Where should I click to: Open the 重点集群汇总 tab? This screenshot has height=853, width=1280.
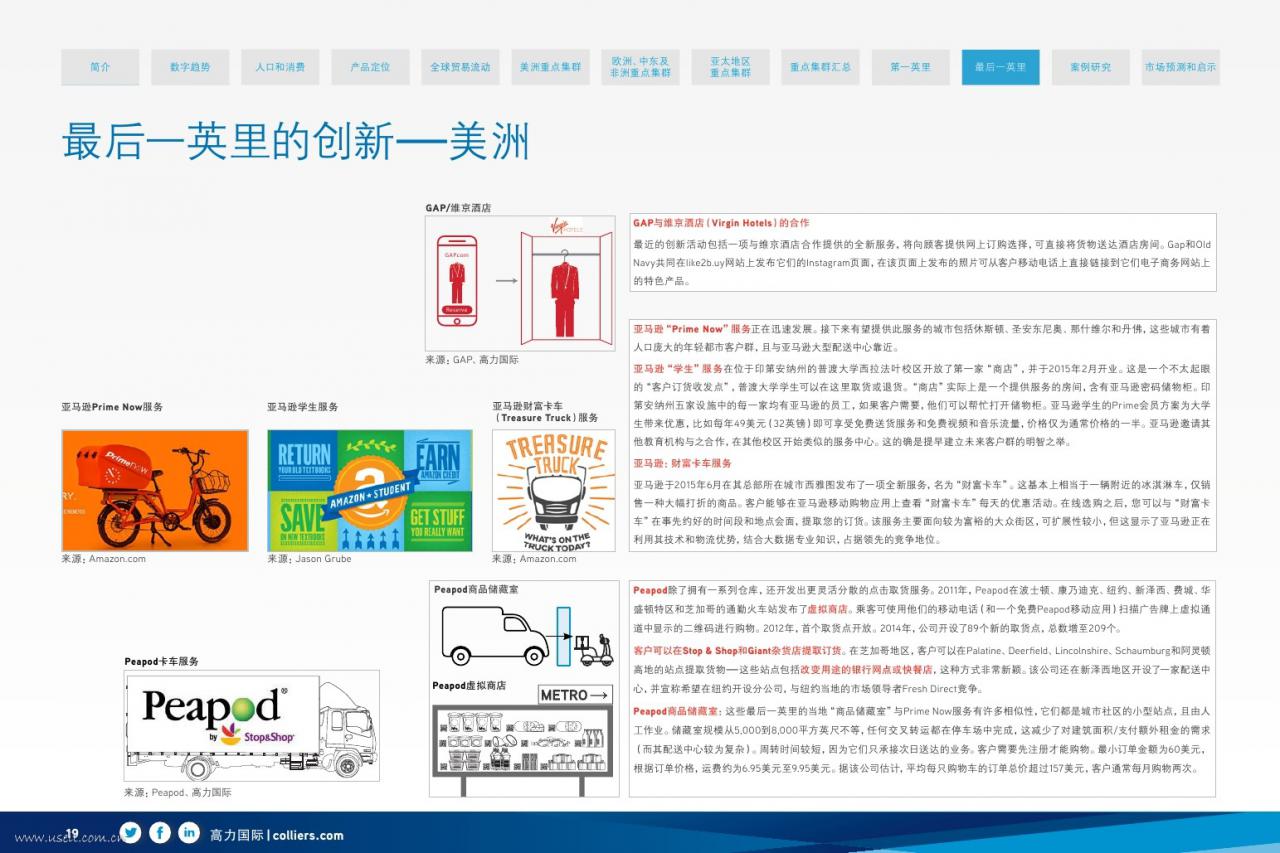click(820, 67)
